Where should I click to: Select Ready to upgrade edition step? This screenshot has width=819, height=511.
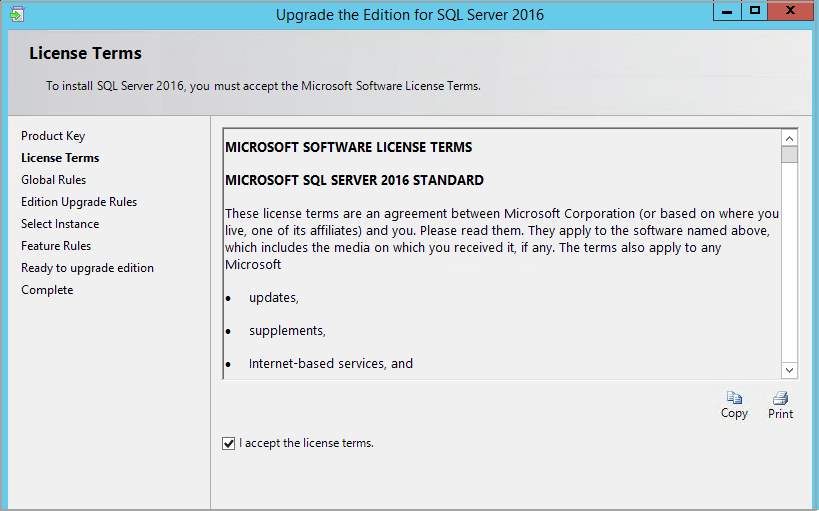[87, 268]
